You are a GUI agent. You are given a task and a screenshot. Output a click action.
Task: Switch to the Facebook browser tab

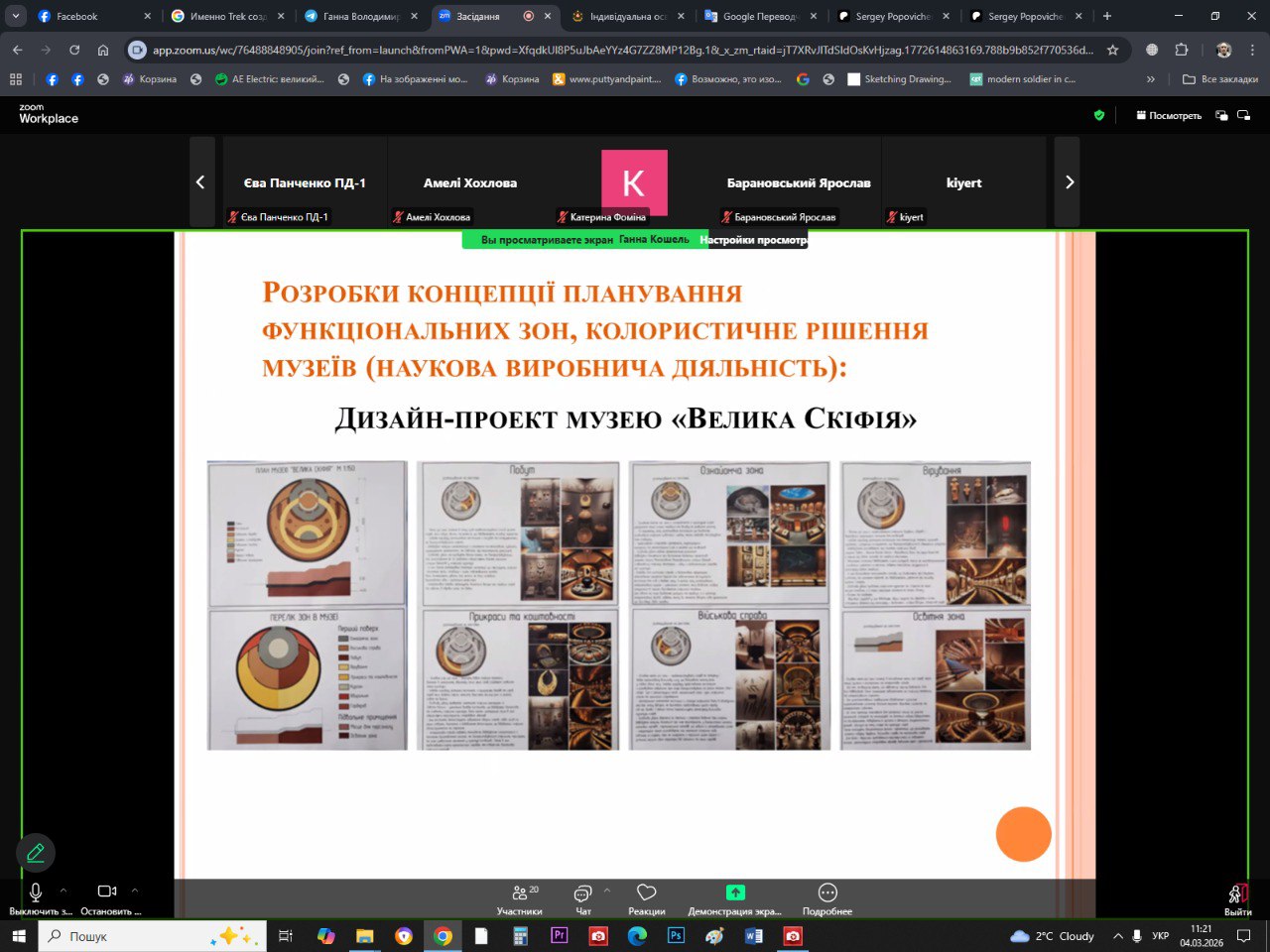(77, 16)
